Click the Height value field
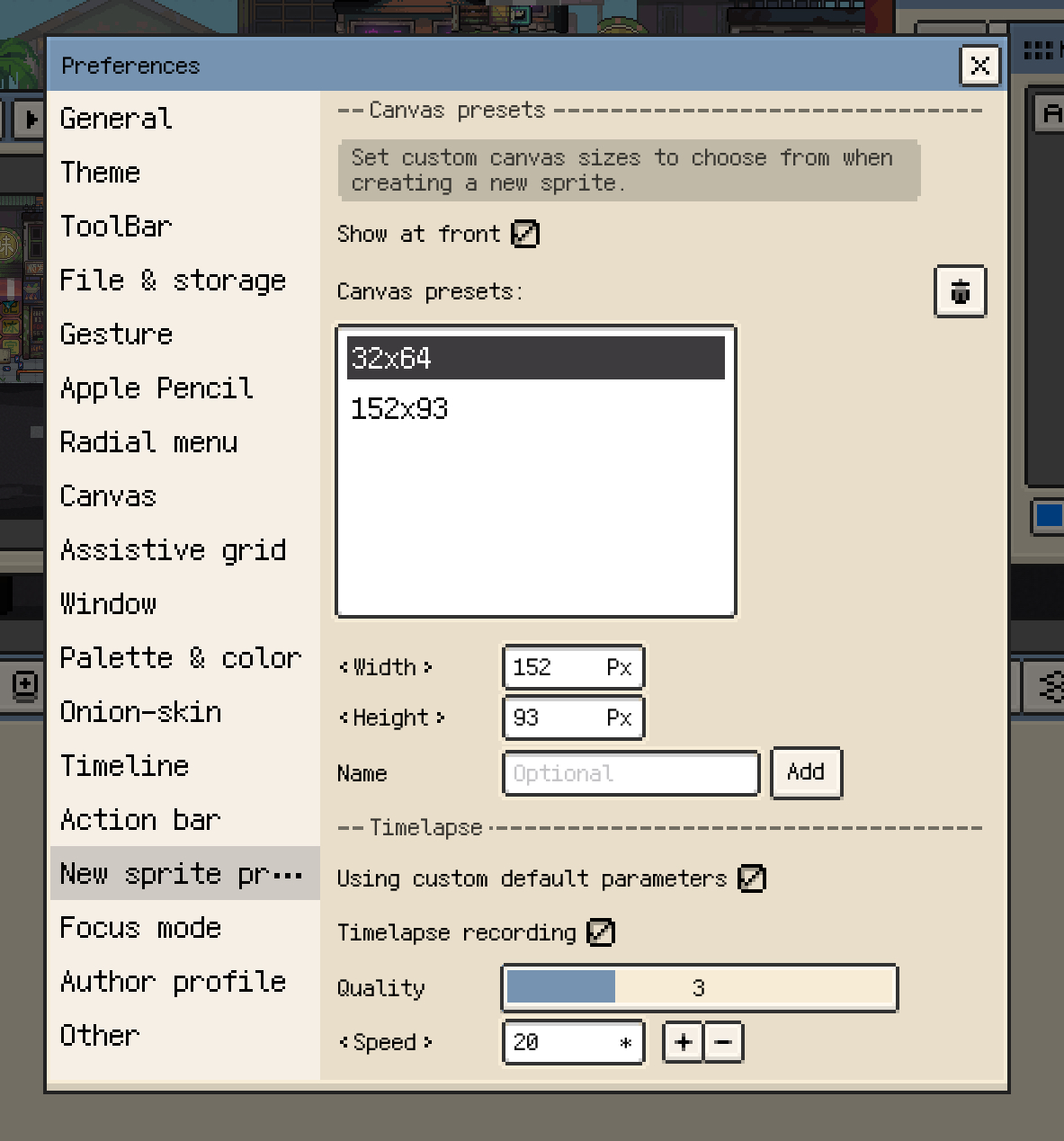1064x1141 pixels. pyautogui.click(x=573, y=718)
